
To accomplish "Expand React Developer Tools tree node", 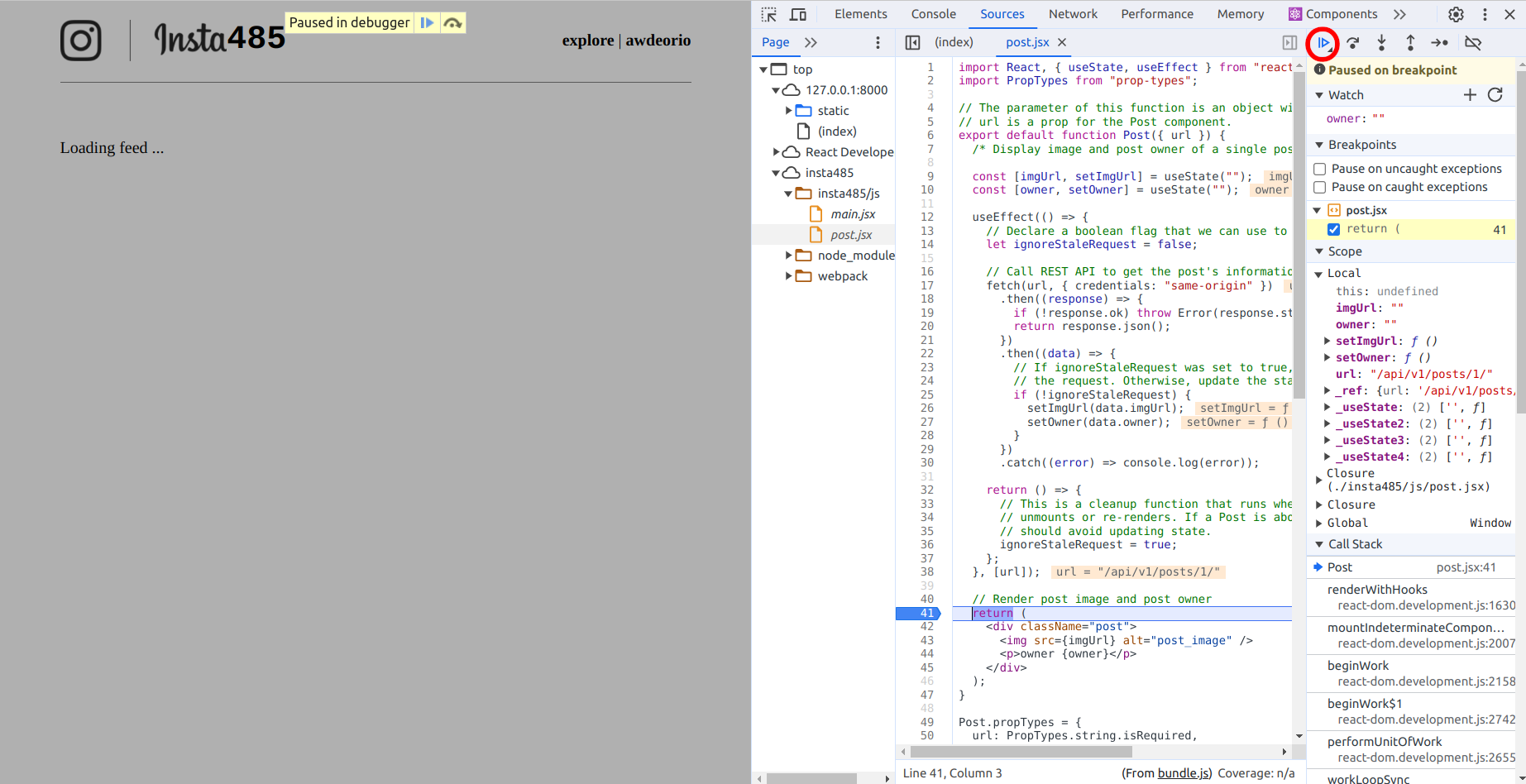I will (x=776, y=152).
